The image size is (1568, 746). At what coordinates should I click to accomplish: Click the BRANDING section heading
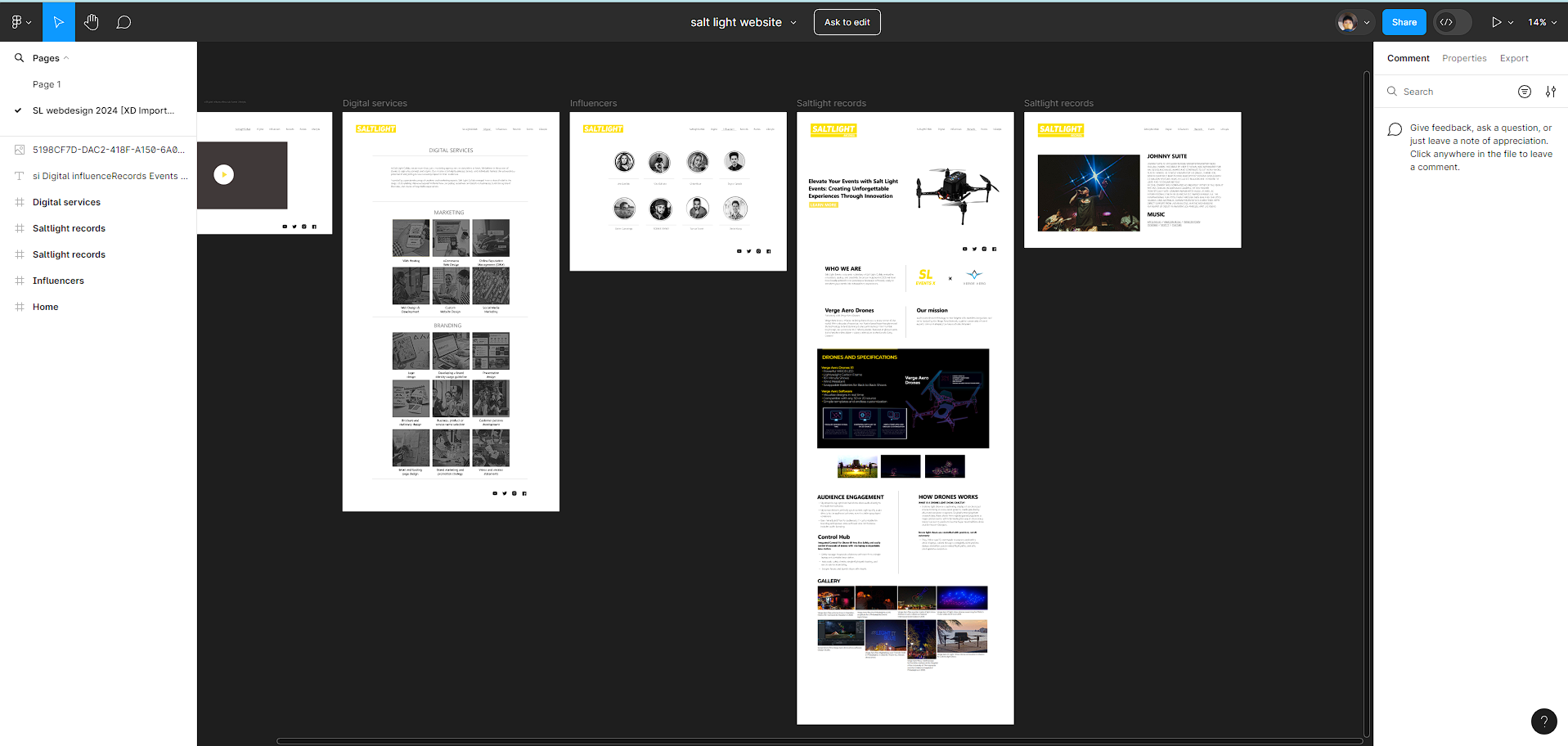(x=447, y=326)
